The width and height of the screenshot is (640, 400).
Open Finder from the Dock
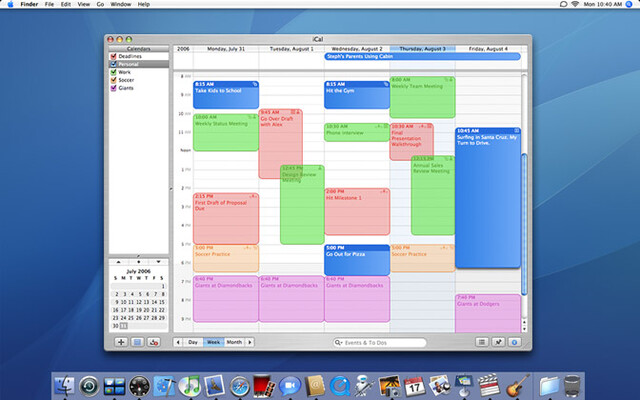click(x=64, y=386)
